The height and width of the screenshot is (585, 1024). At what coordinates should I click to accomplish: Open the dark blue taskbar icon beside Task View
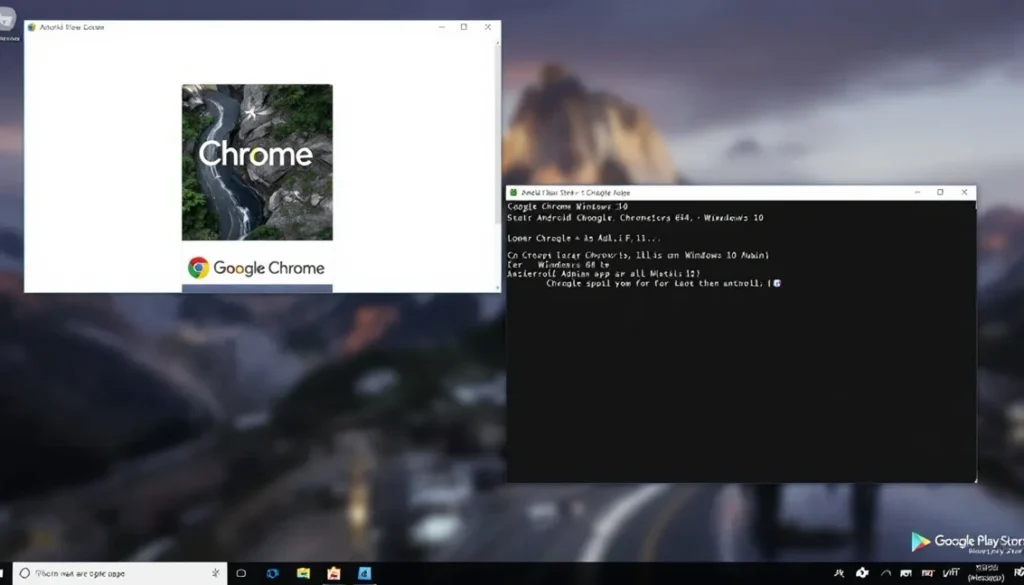pos(272,573)
